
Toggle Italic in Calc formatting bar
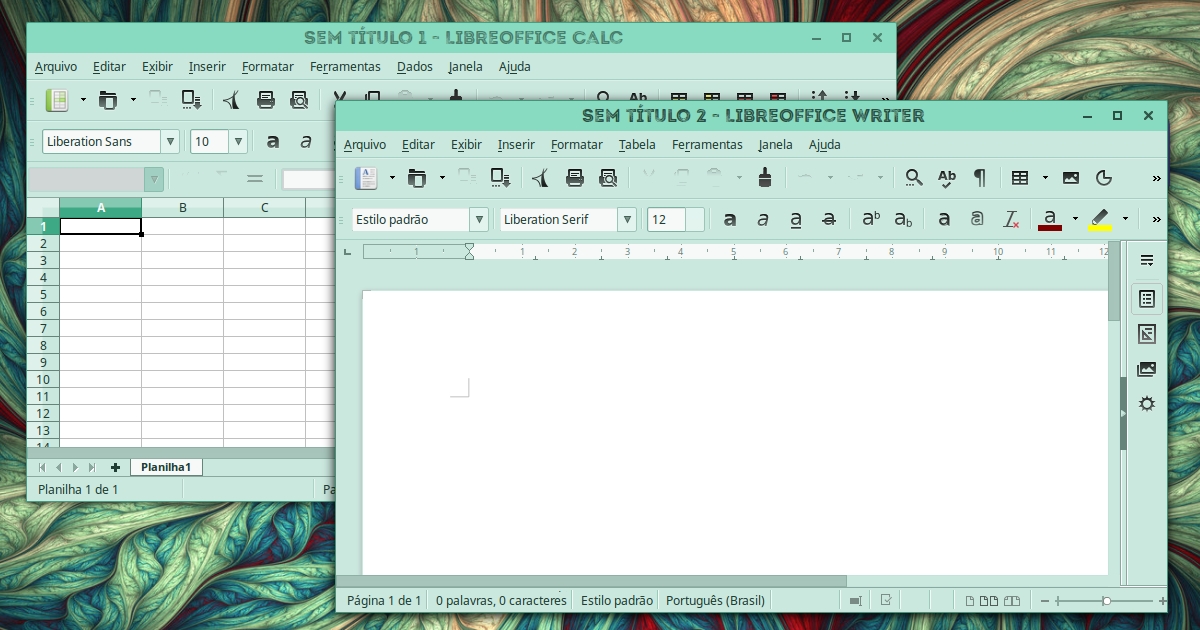point(306,142)
